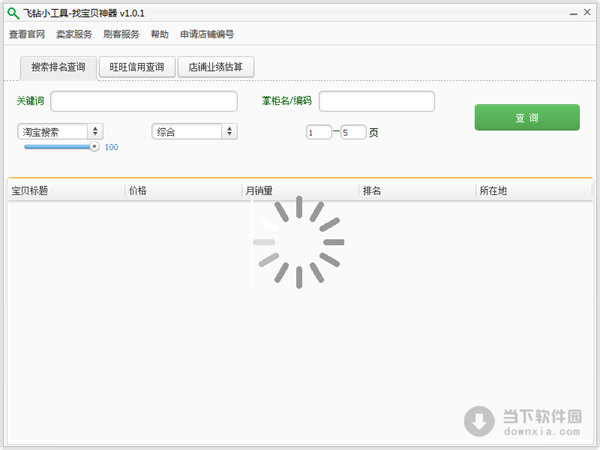The image size is (600, 450).
Task: Switch to the 店铺业绩估算 tab
Action: [x=216, y=67]
